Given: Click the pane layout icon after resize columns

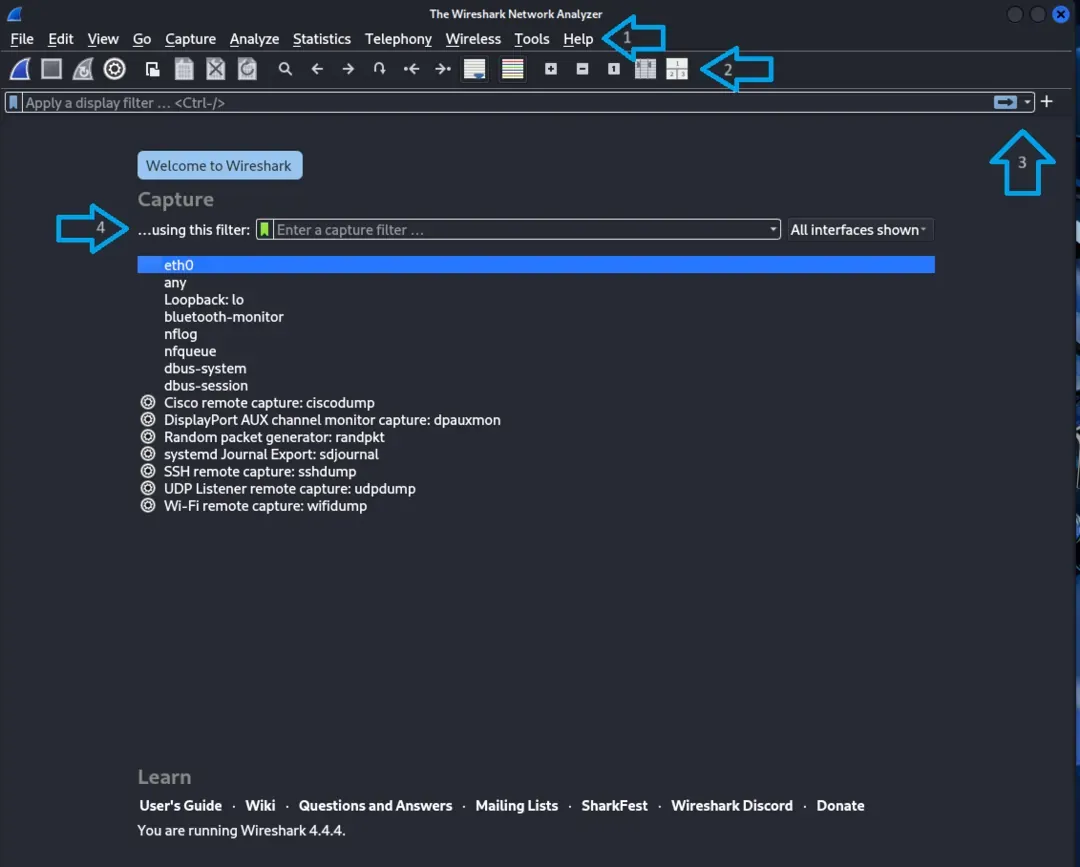Looking at the screenshot, I should click(677, 69).
